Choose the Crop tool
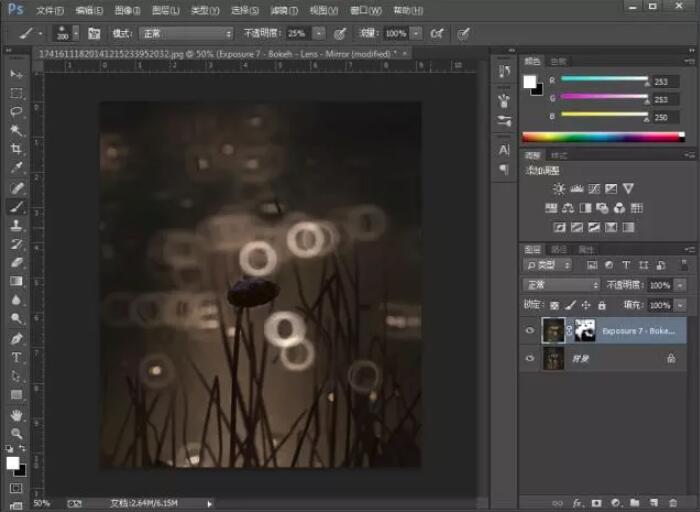 [x=17, y=149]
